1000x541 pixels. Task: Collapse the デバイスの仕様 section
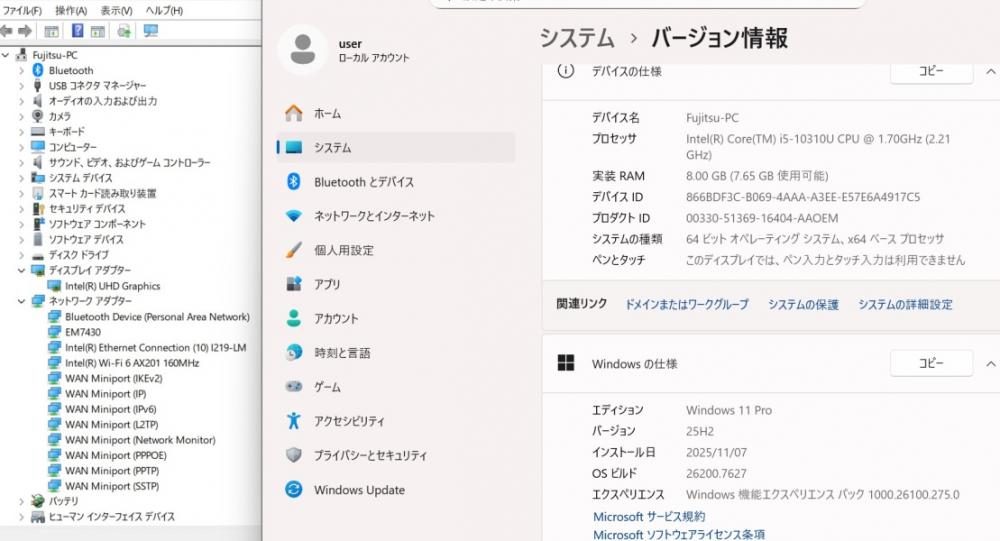click(x=990, y=71)
